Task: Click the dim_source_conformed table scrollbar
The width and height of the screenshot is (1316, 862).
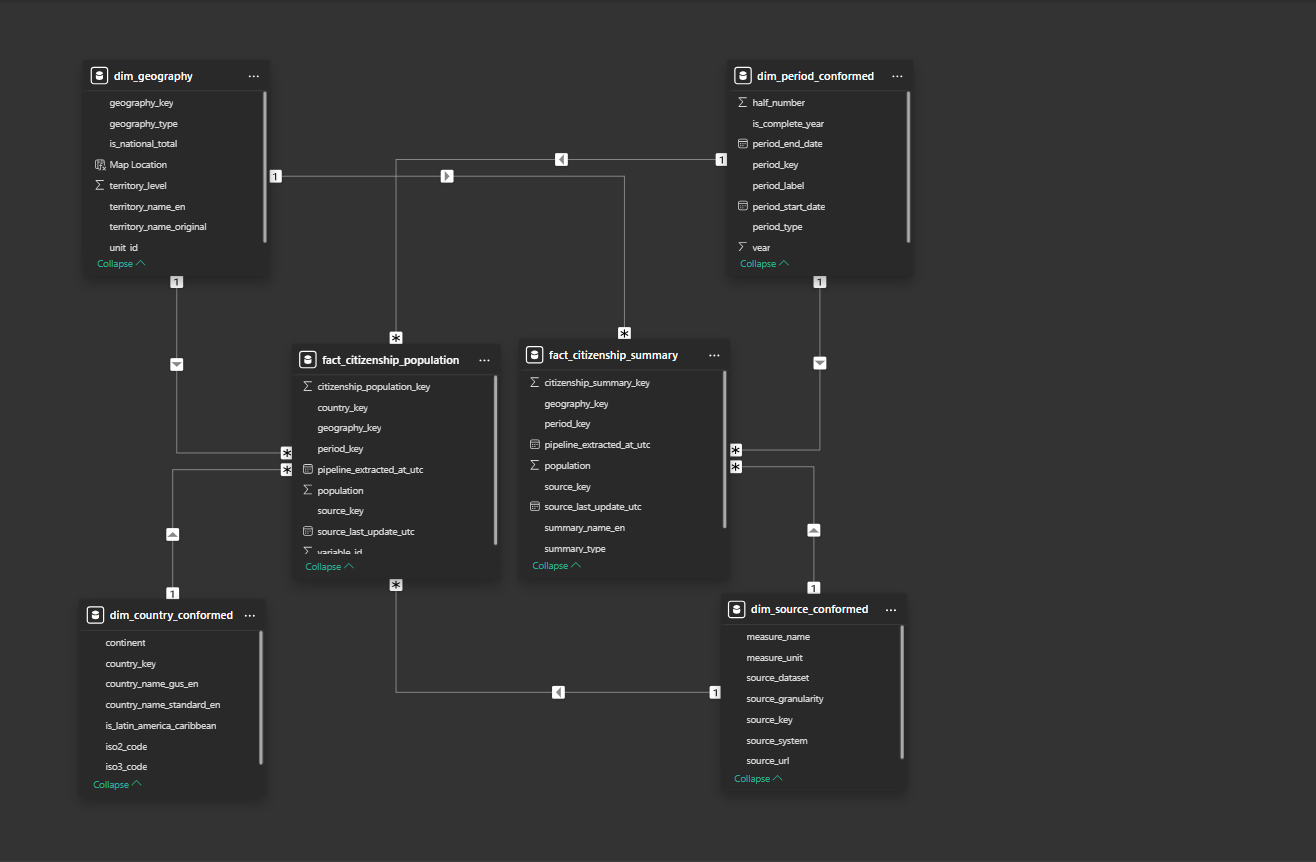Action: tap(902, 691)
